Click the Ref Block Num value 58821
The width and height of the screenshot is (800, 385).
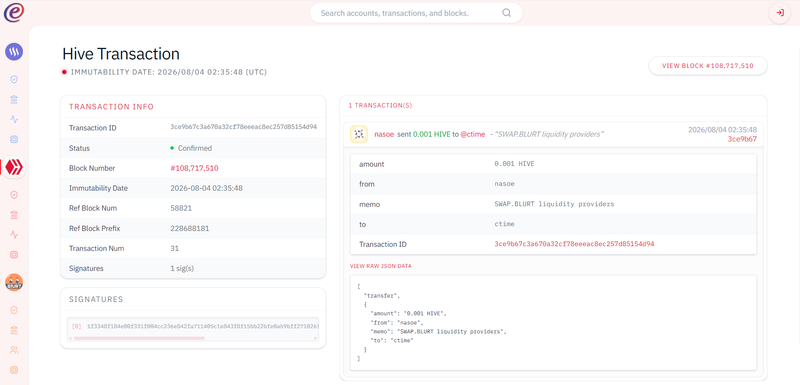(x=181, y=208)
